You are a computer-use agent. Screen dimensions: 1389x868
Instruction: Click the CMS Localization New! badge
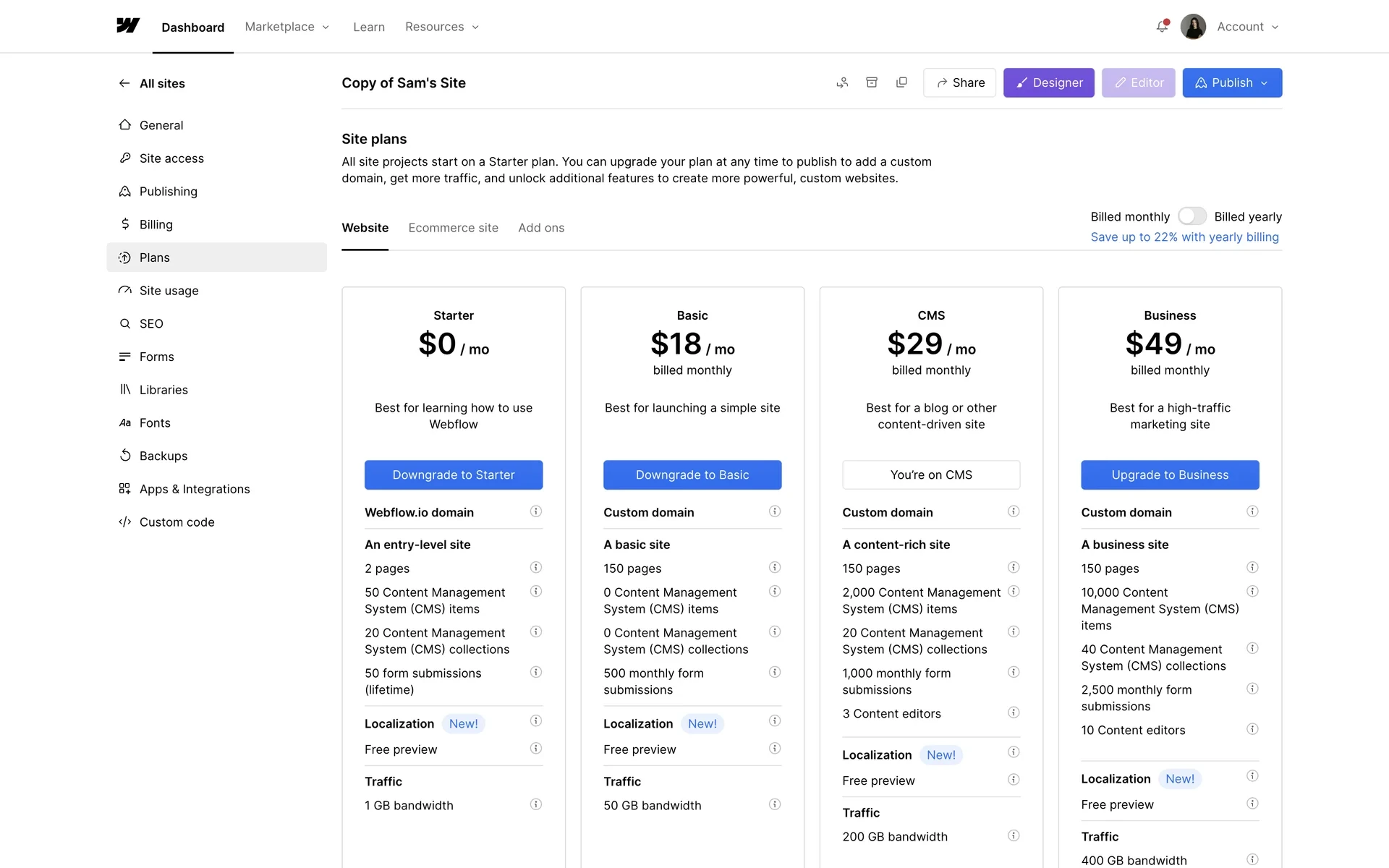tap(940, 755)
